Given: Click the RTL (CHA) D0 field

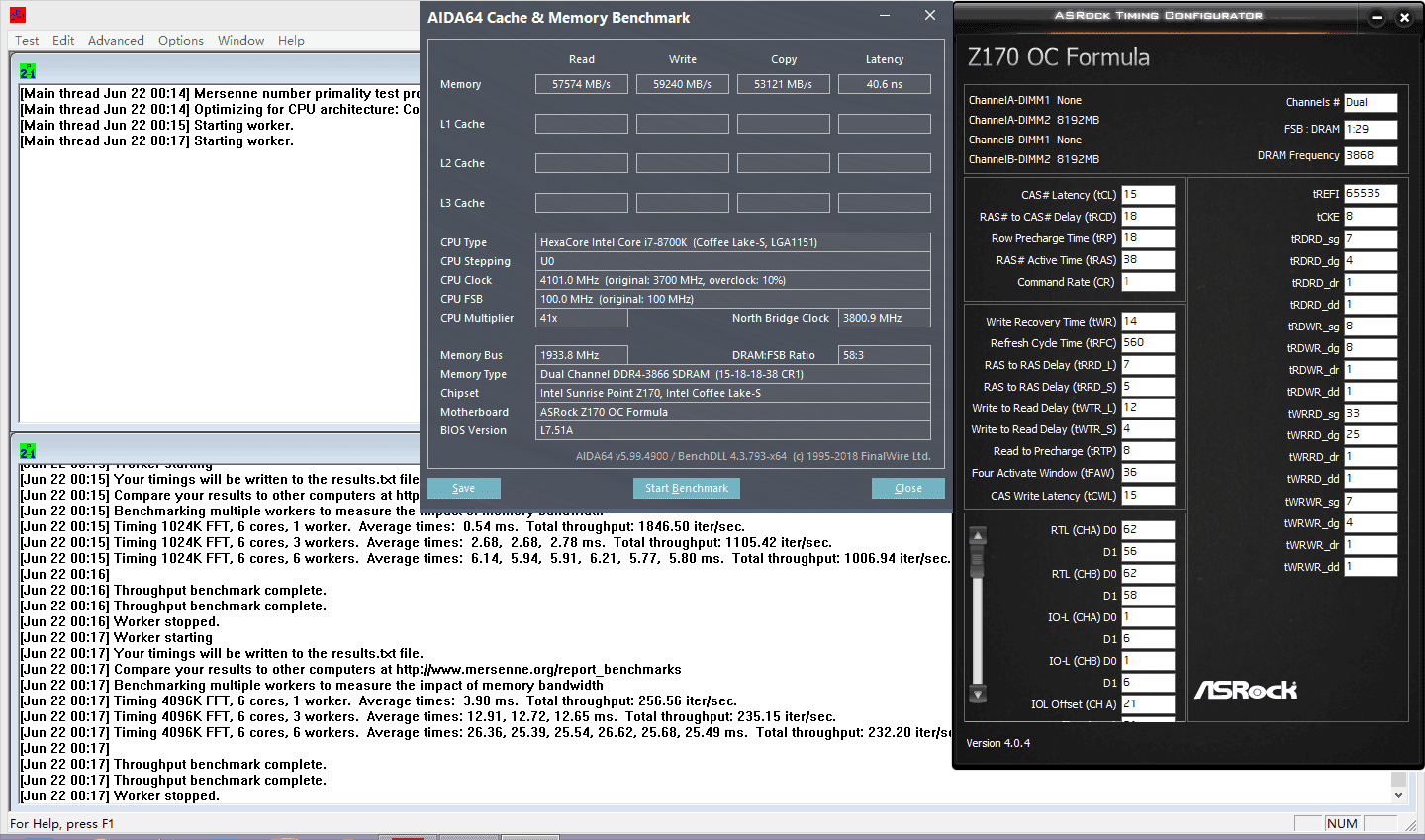Looking at the screenshot, I should pos(1148,530).
